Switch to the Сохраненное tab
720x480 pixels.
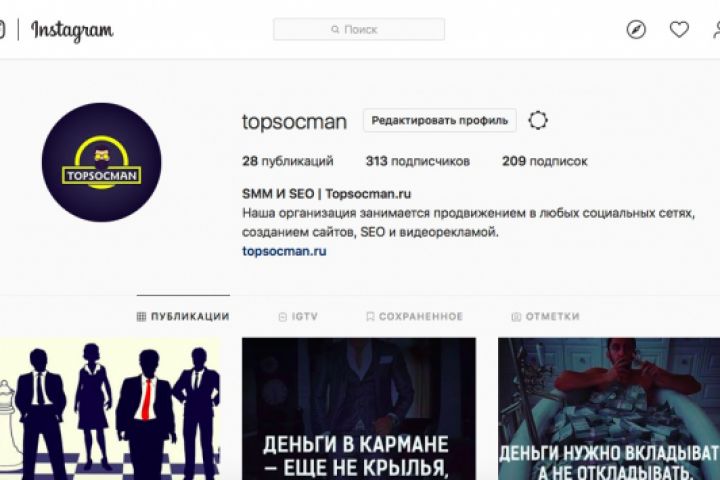(414, 316)
